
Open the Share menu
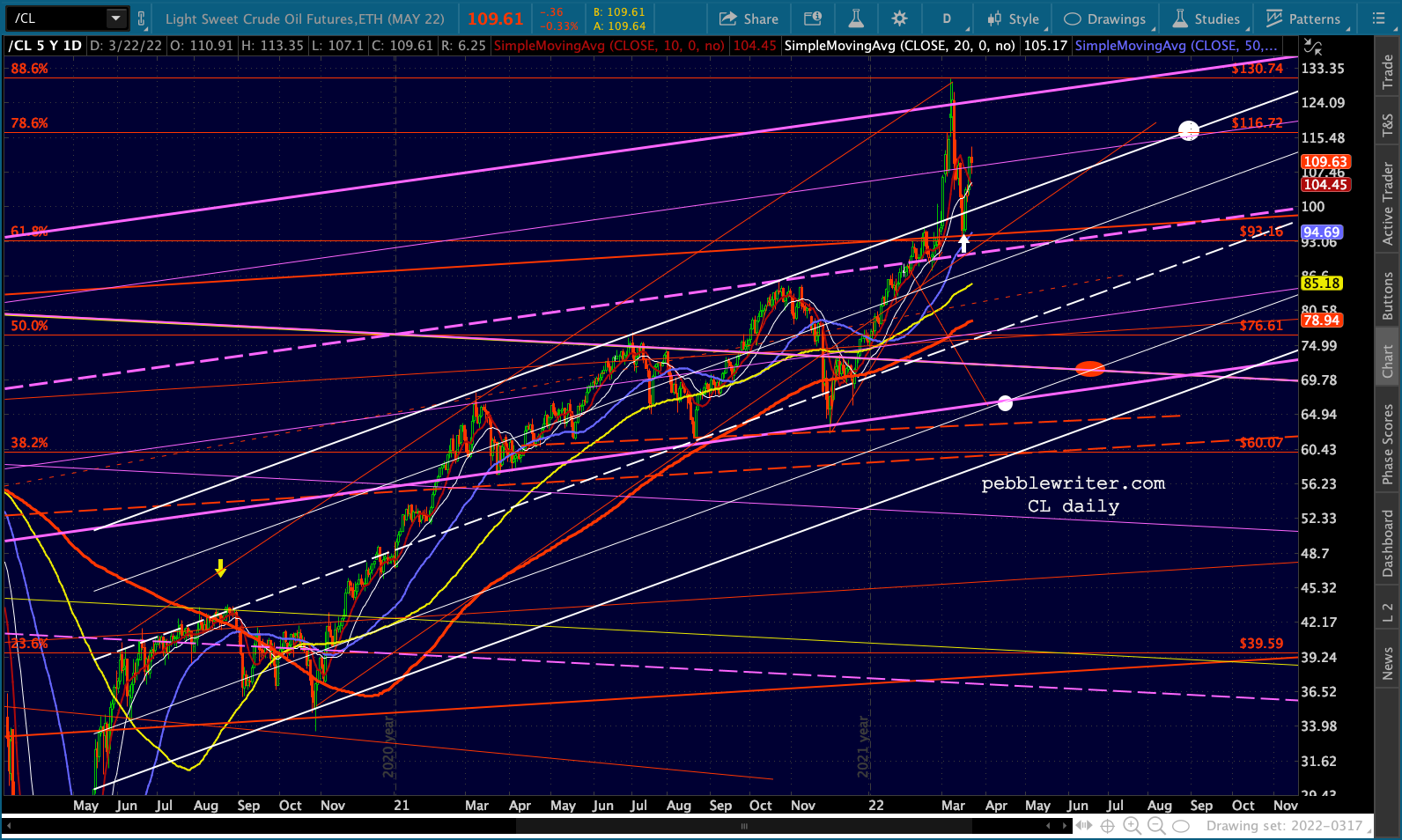pyautogui.click(x=749, y=18)
